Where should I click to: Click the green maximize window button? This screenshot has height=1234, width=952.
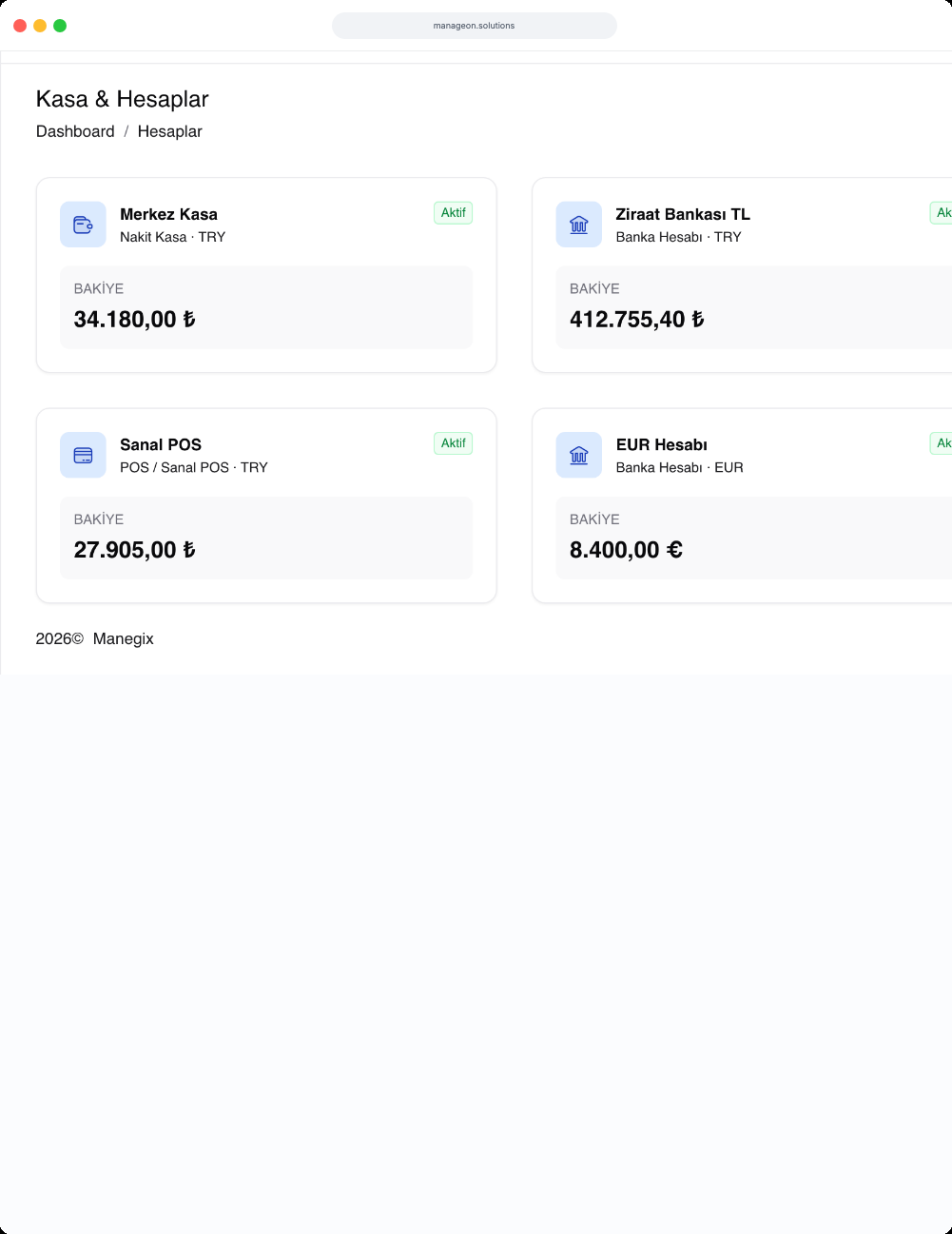60,26
